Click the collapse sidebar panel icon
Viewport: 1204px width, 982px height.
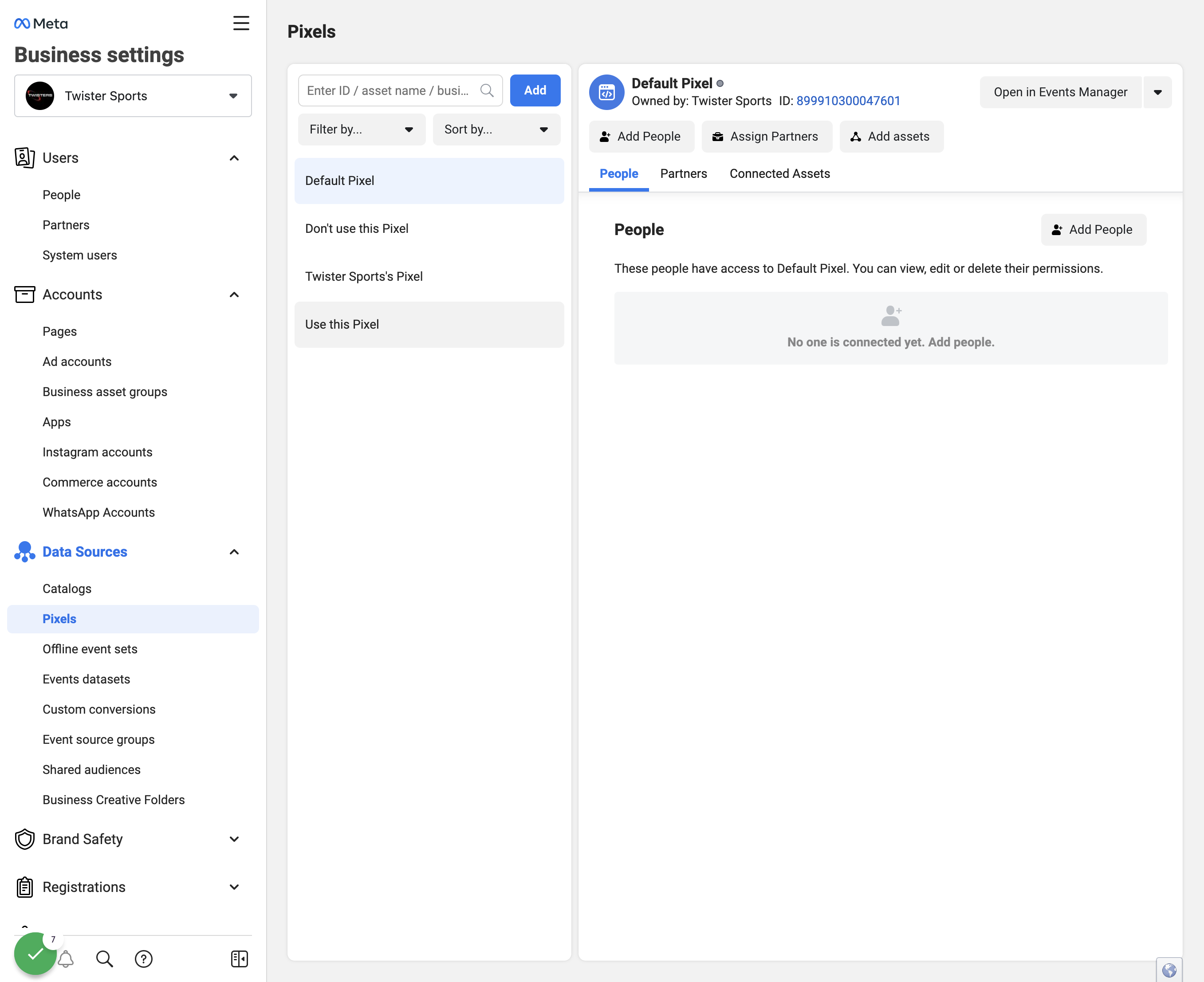tap(239, 959)
